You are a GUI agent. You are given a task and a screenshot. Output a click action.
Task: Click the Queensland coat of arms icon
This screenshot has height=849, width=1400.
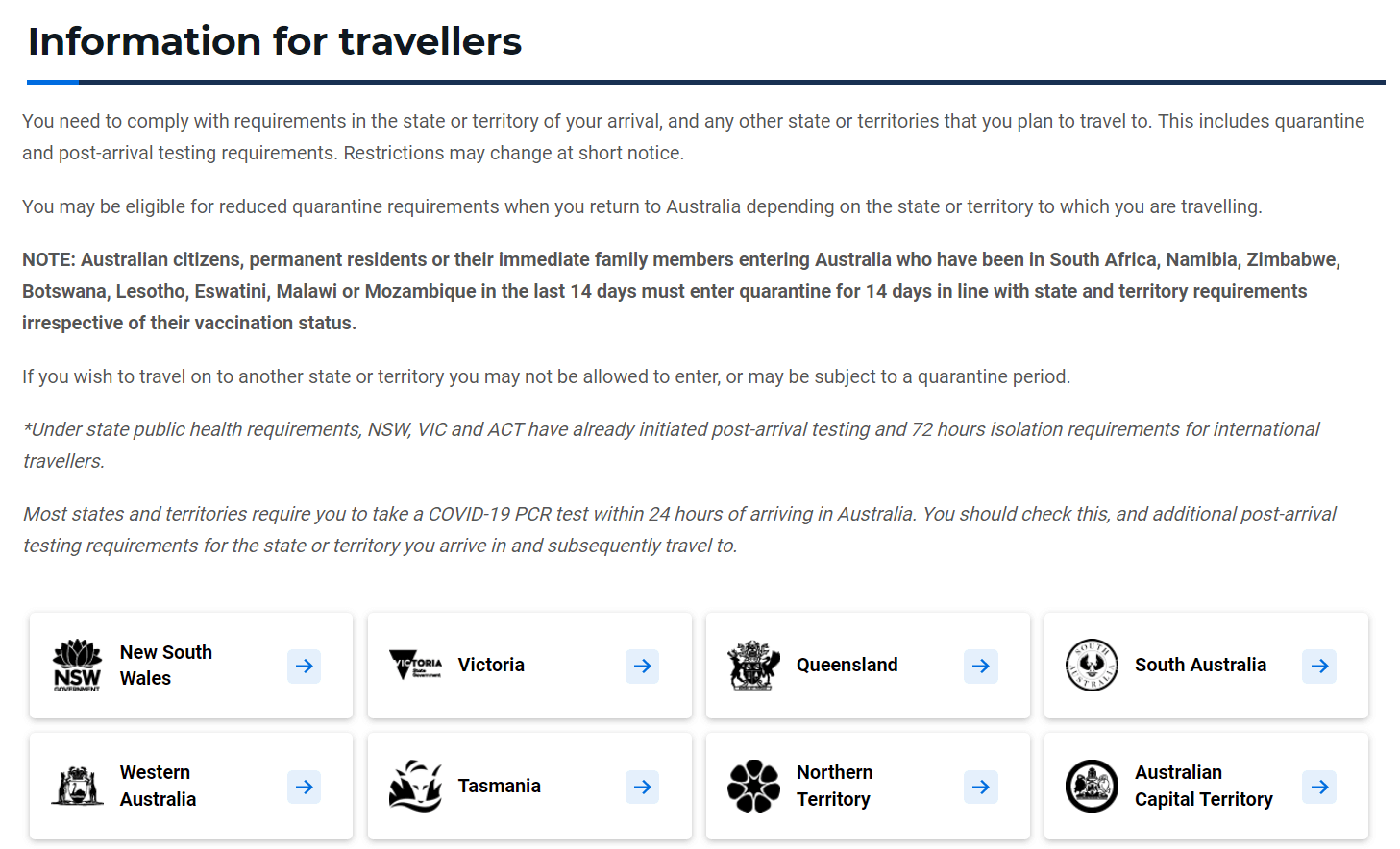click(754, 666)
